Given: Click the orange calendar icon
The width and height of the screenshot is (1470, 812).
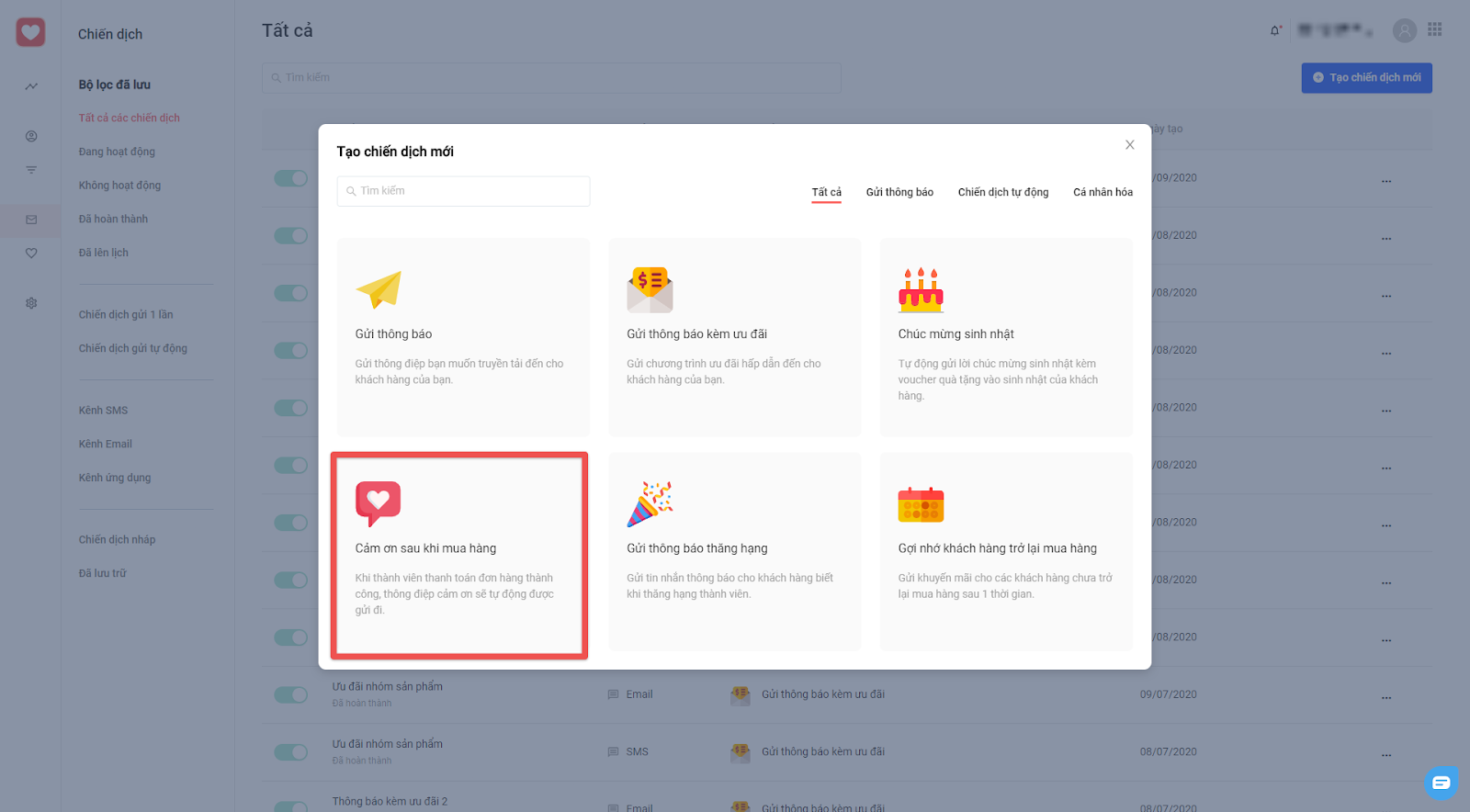Looking at the screenshot, I should click(921, 504).
